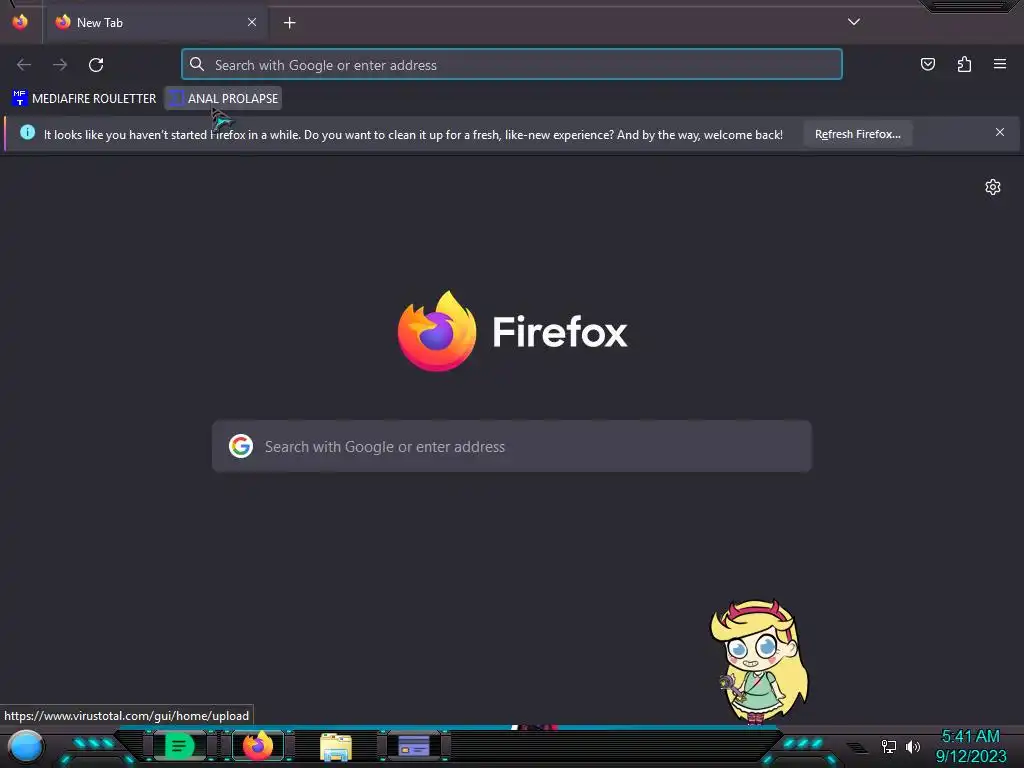The image size is (1024, 768).
Task: Click the MF favicon on the bookmarks toolbar
Action: (20, 98)
